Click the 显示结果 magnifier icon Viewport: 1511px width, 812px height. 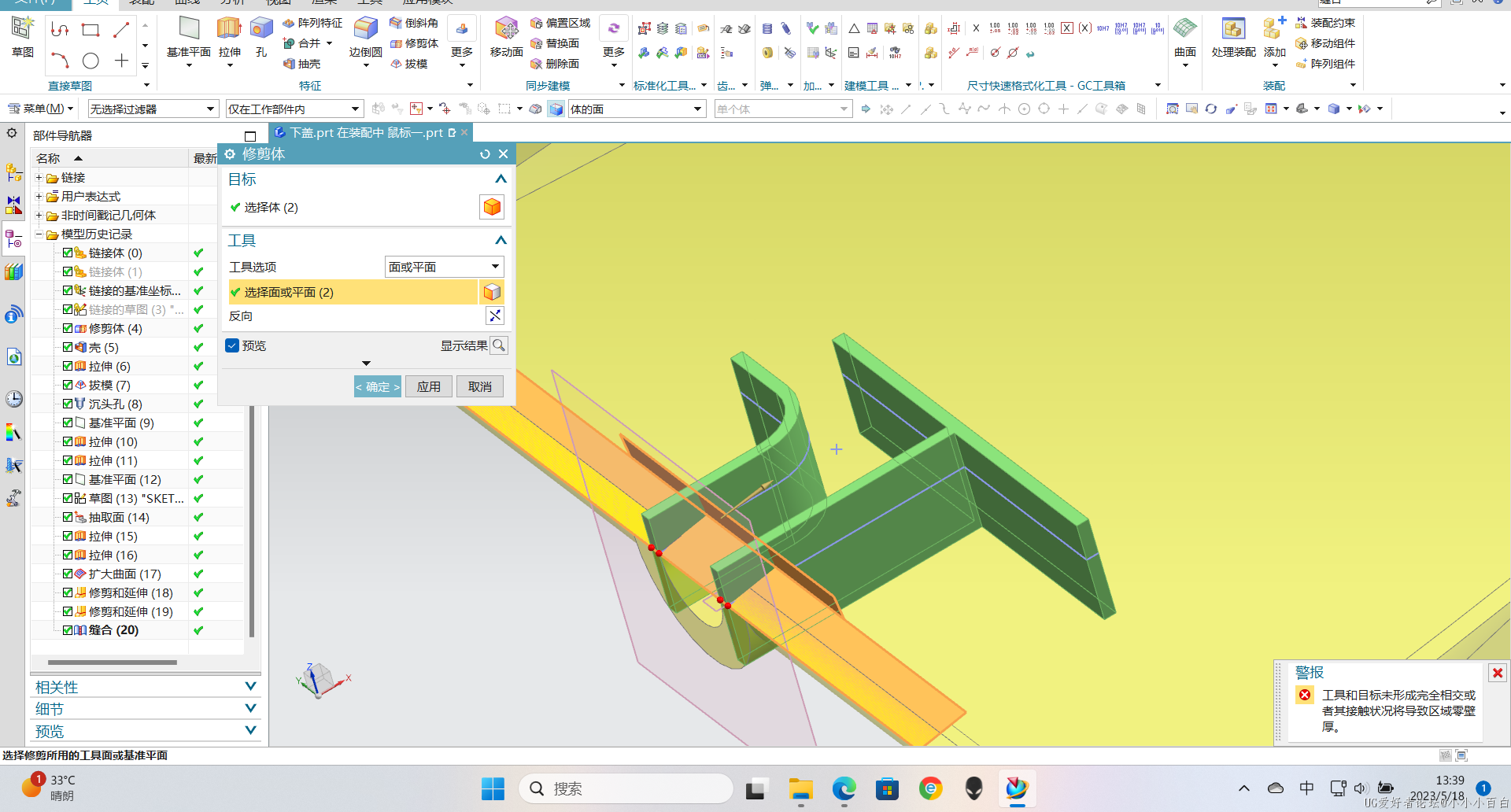(x=499, y=345)
